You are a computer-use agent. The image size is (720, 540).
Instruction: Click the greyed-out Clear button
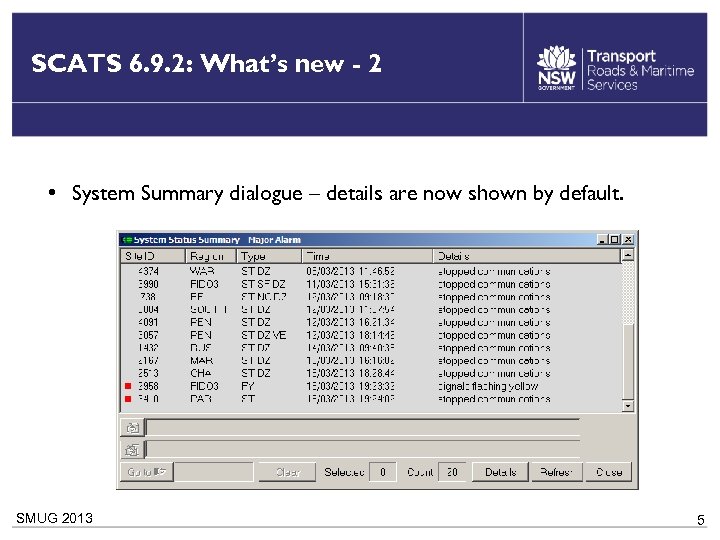pyautogui.click(x=287, y=472)
